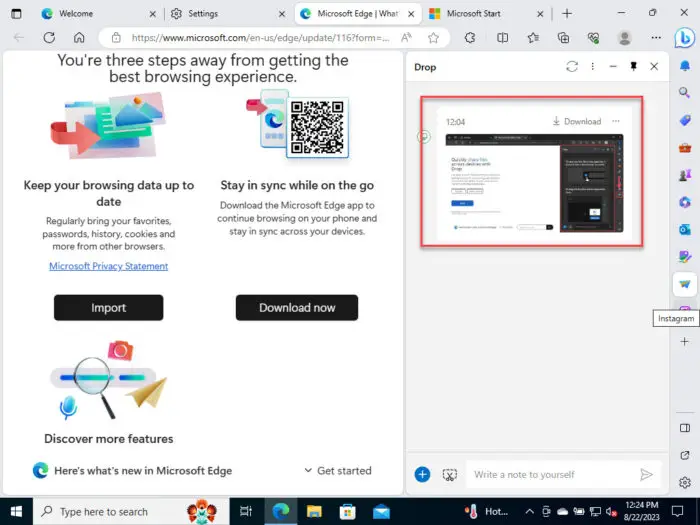Screen dimensions: 700x525
Task: Open link in new window sidebar icon
Action: point(684,455)
